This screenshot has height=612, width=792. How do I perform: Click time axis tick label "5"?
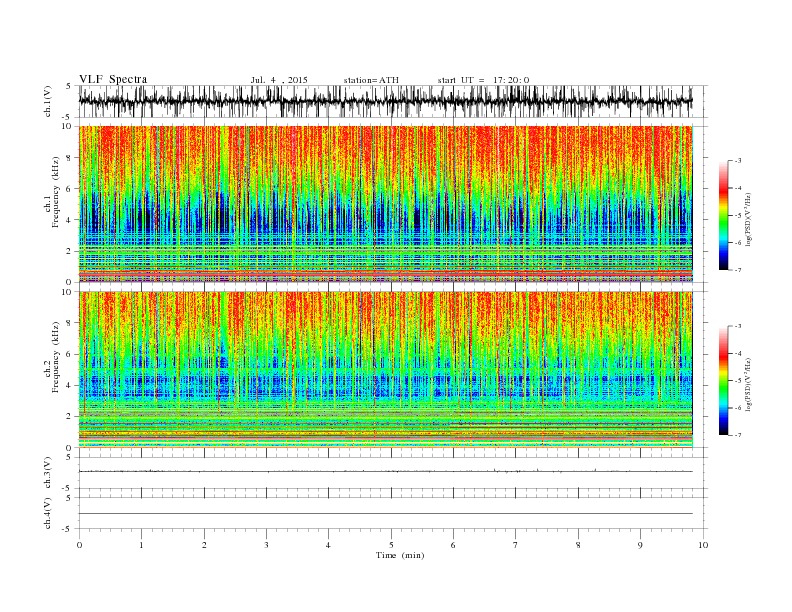click(391, 545)
